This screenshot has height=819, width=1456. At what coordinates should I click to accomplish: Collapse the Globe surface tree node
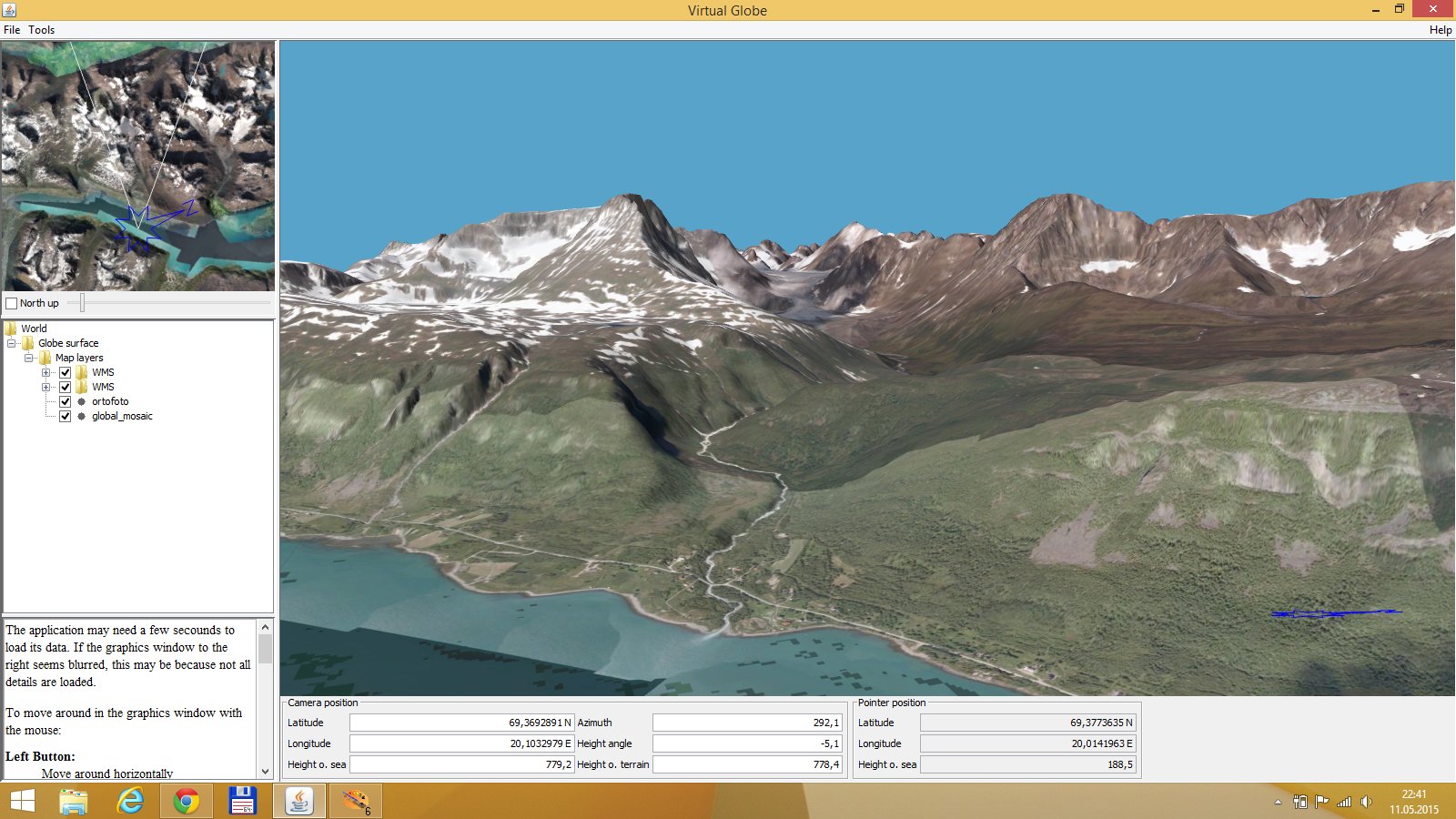pos(12,343)
